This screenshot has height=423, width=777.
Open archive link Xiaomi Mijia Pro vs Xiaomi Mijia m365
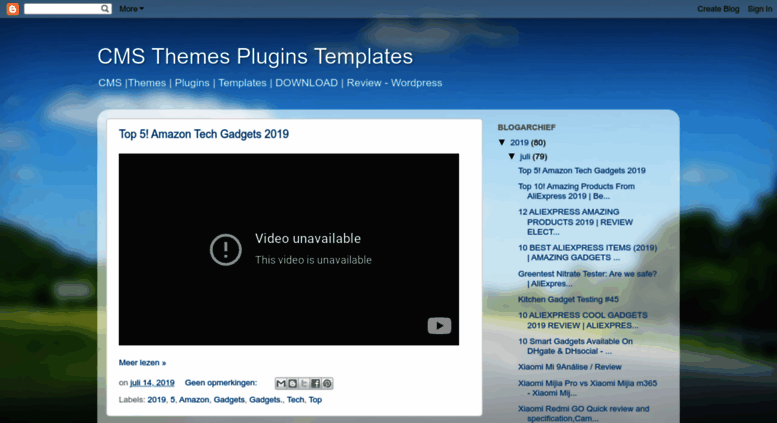[x=588, y=388]
